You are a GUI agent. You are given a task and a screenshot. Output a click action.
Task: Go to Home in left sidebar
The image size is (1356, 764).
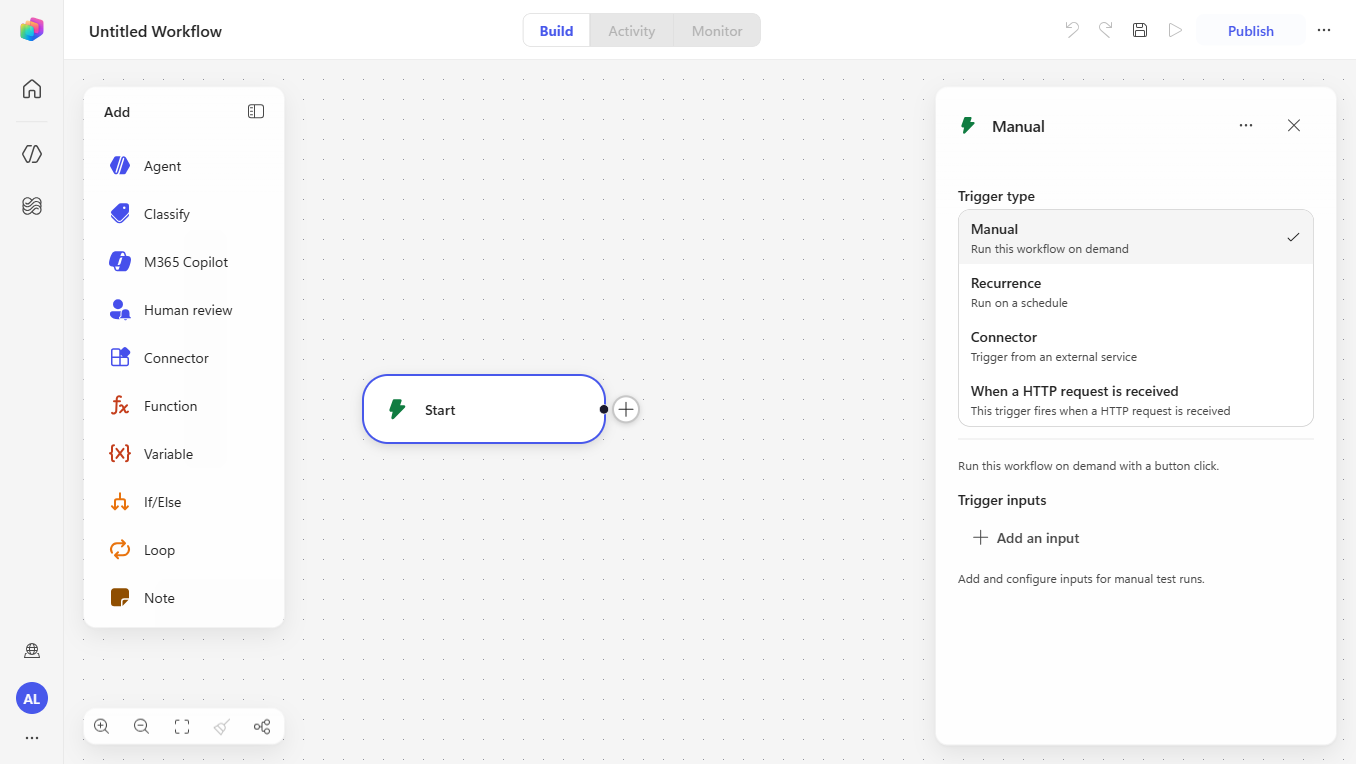click(32, 89)
